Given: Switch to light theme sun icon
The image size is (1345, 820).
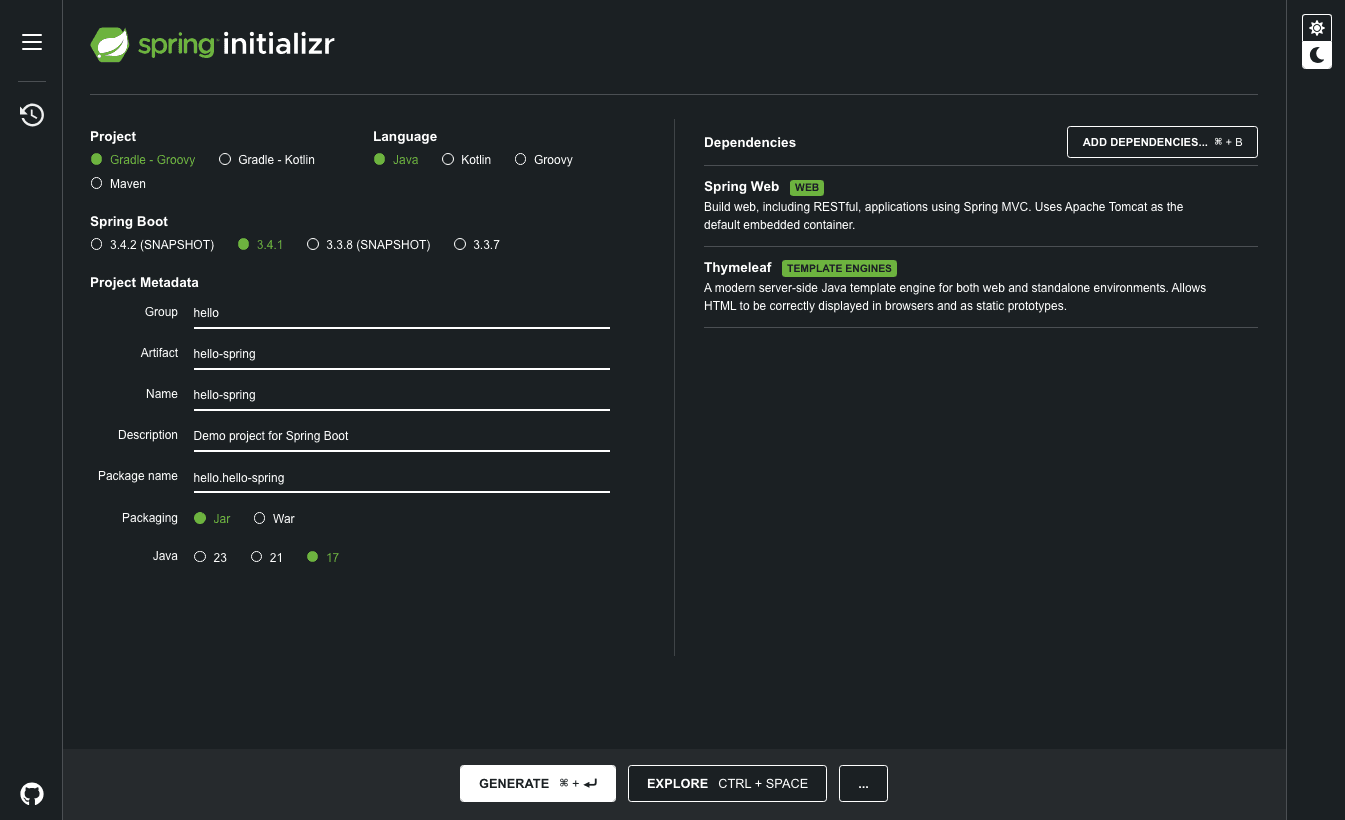Looking at the screenshot, I should [x=1317, y=28].
